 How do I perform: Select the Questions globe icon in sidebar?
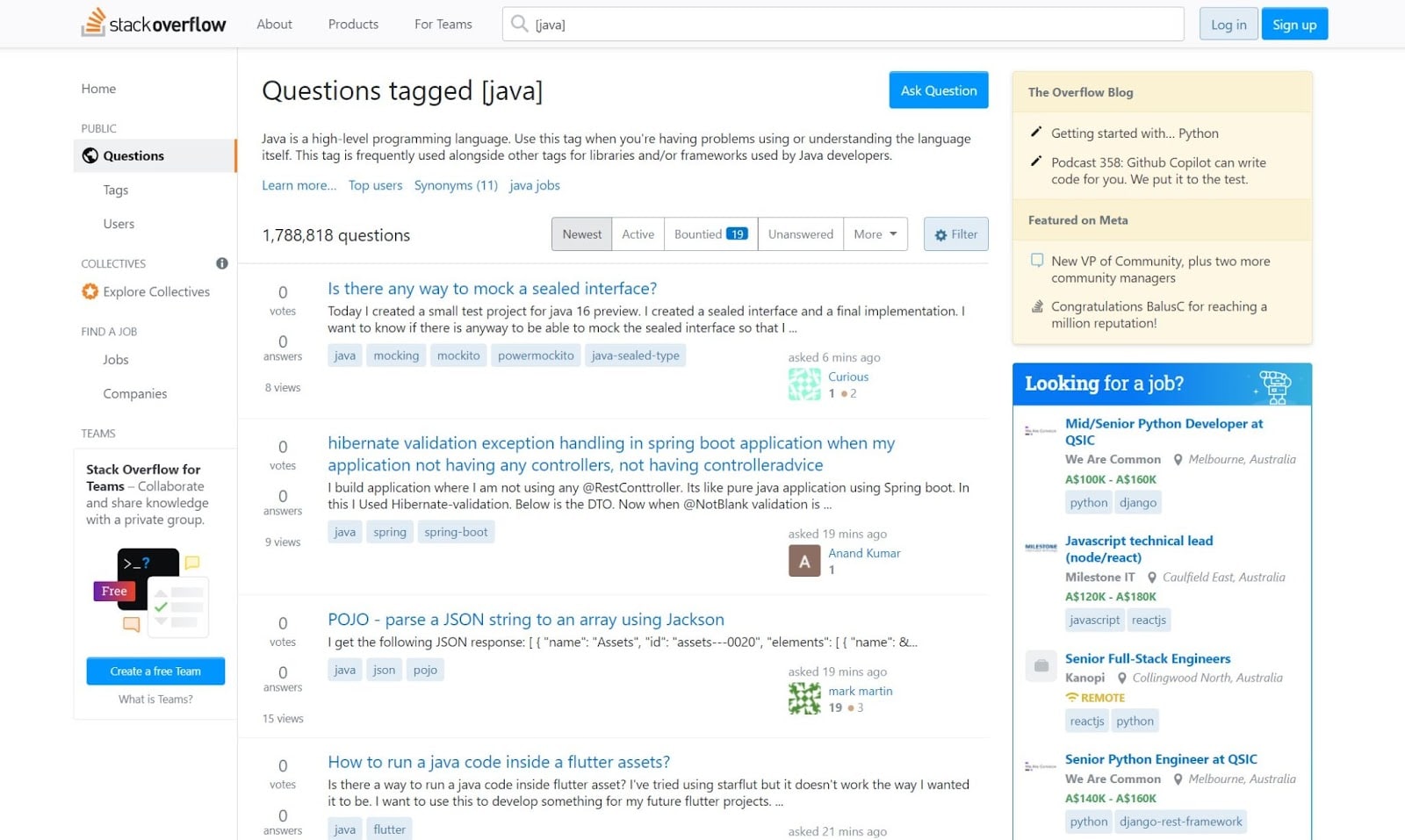89,155
